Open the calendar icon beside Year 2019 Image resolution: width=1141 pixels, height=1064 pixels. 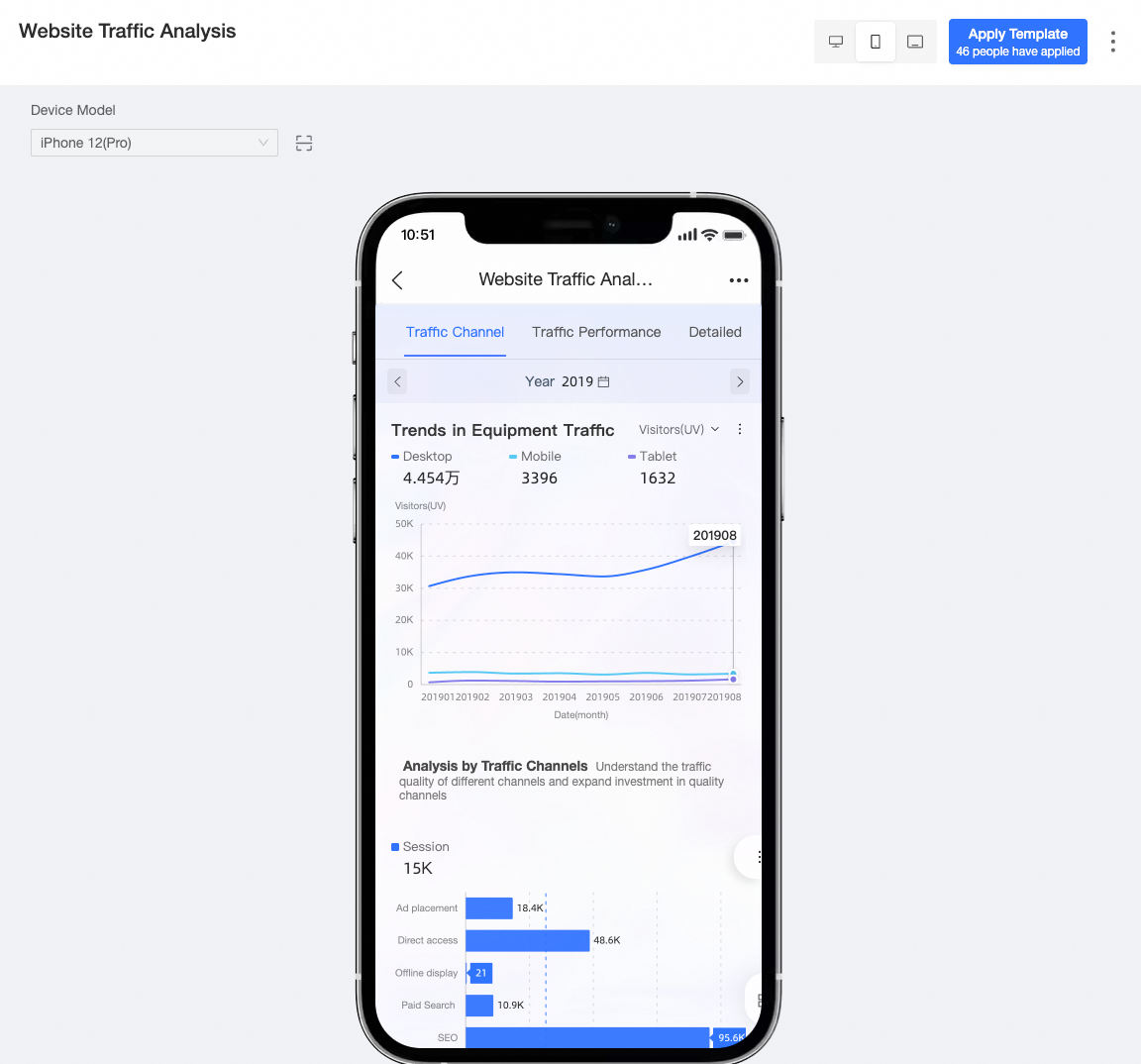coord(603,381)
